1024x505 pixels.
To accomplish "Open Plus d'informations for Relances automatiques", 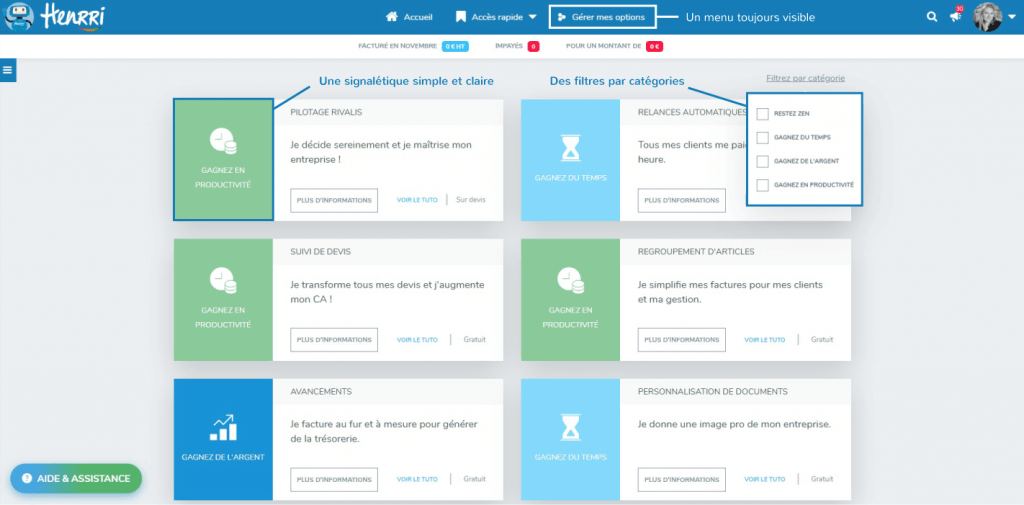I will [681, 200].
